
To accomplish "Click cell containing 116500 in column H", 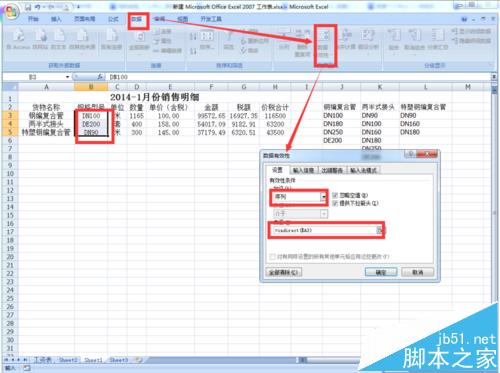I will (x=275, y=116).
